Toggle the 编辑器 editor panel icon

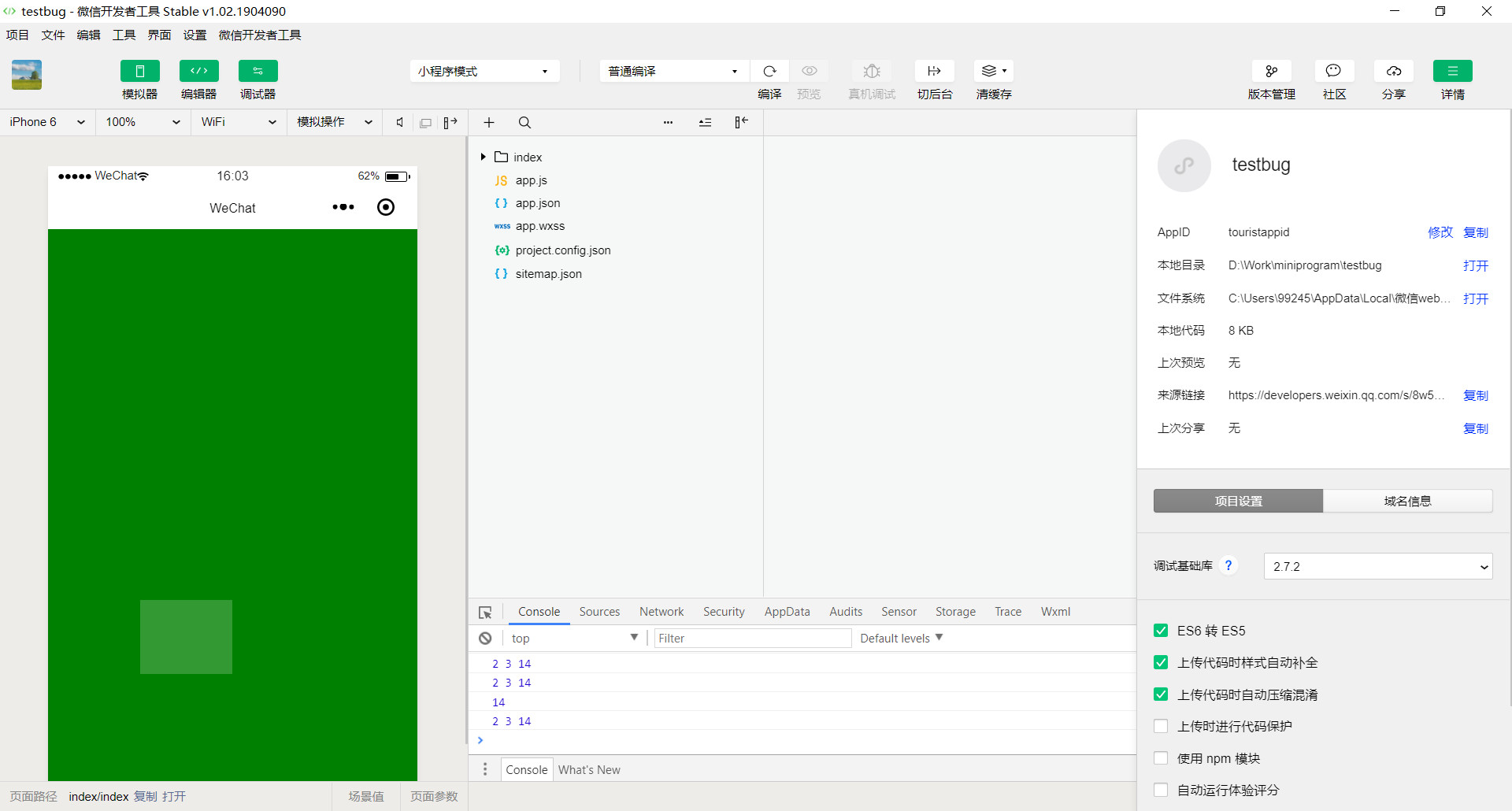(198, 72)
